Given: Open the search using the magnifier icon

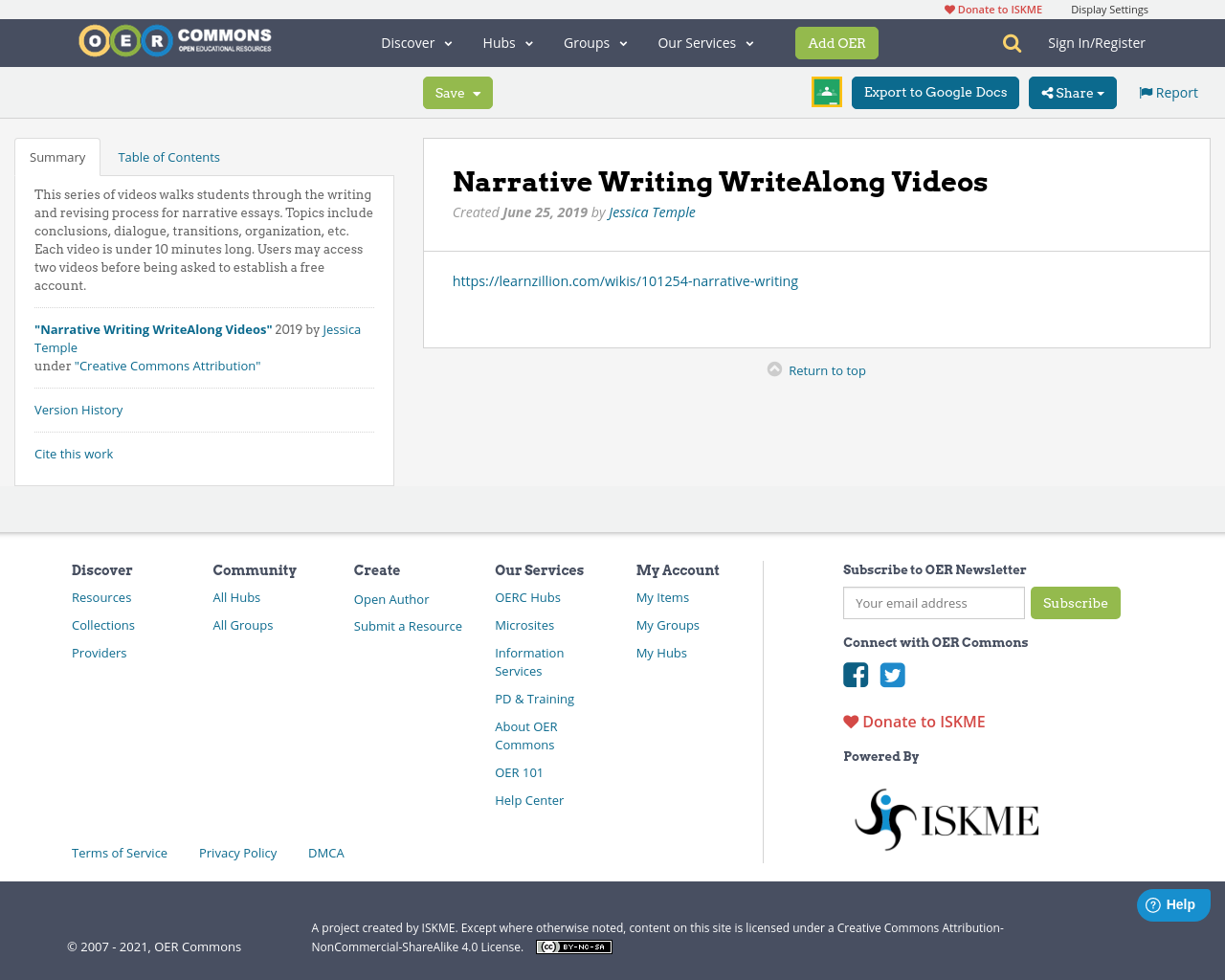Looking at the screenshot, I should (x=1010, y=42).
